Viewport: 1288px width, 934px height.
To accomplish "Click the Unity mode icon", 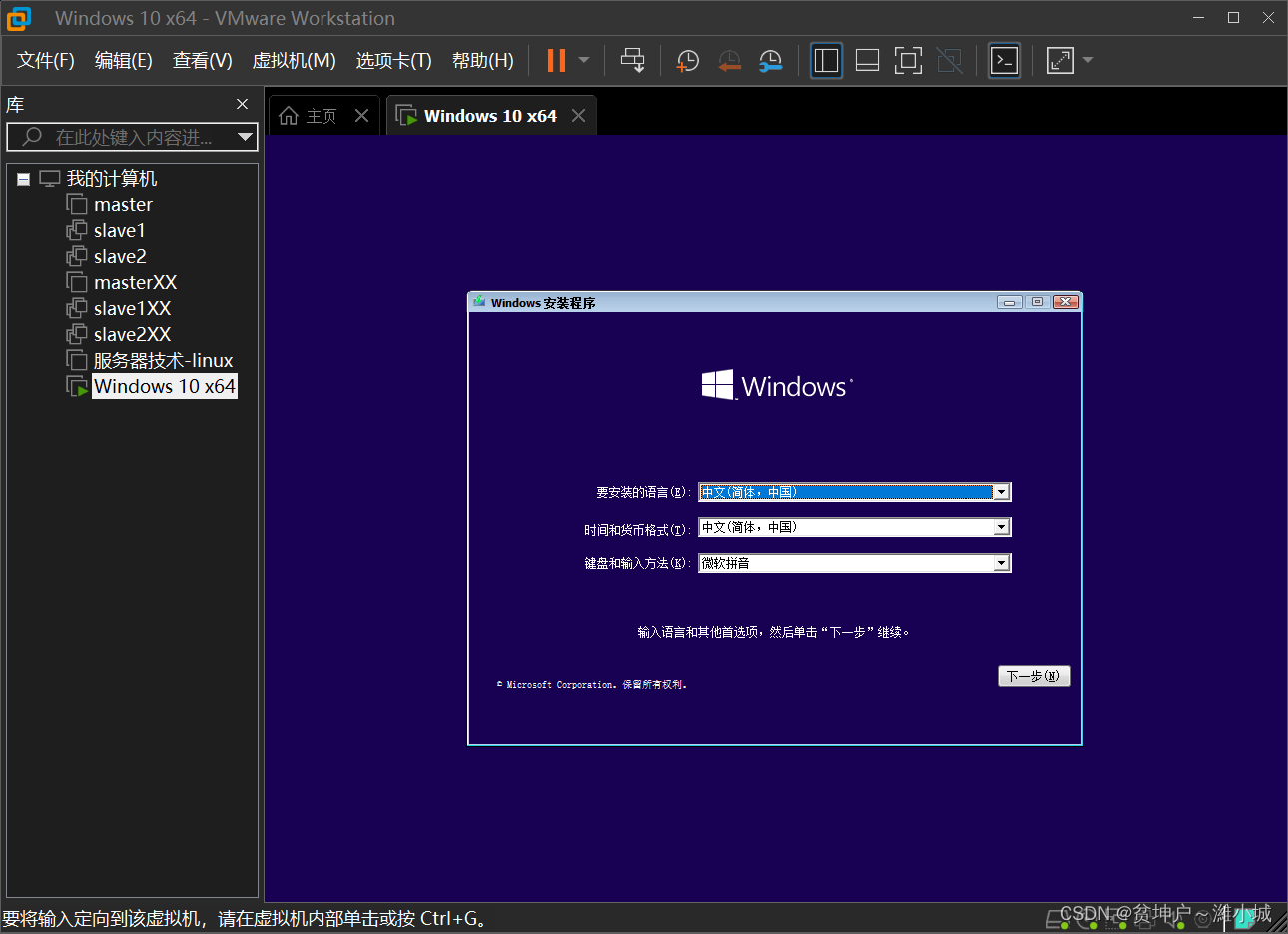I will pyautogui.click(x=949, y=60).
